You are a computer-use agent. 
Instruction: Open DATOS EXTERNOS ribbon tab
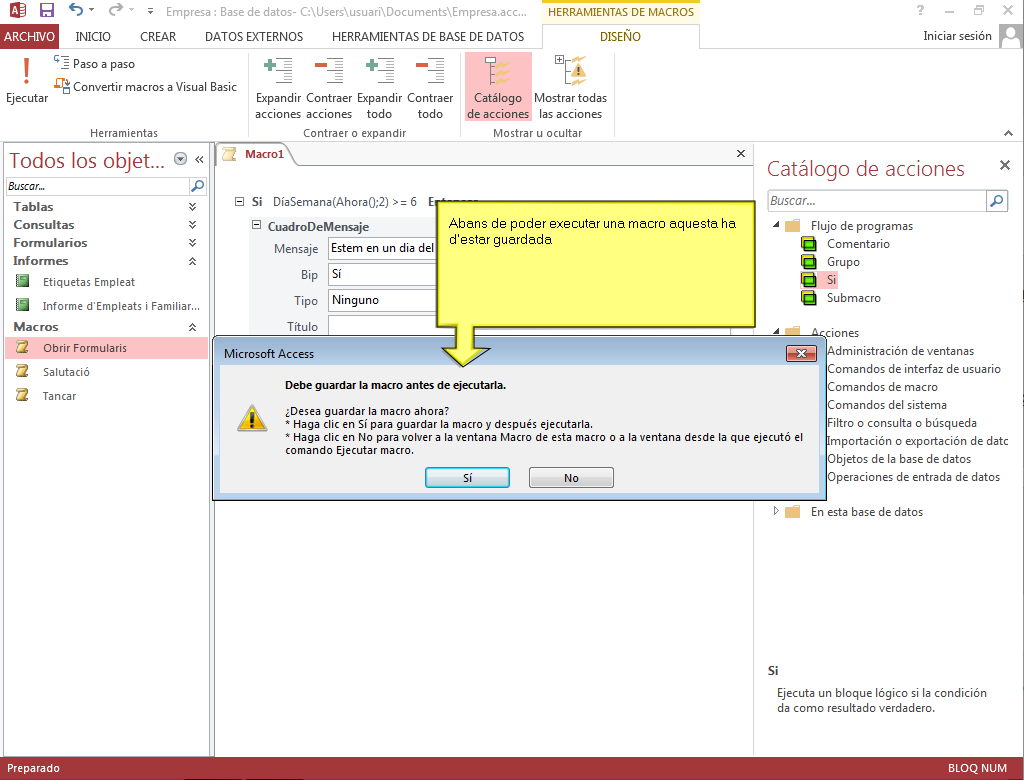tap(254, 37)
